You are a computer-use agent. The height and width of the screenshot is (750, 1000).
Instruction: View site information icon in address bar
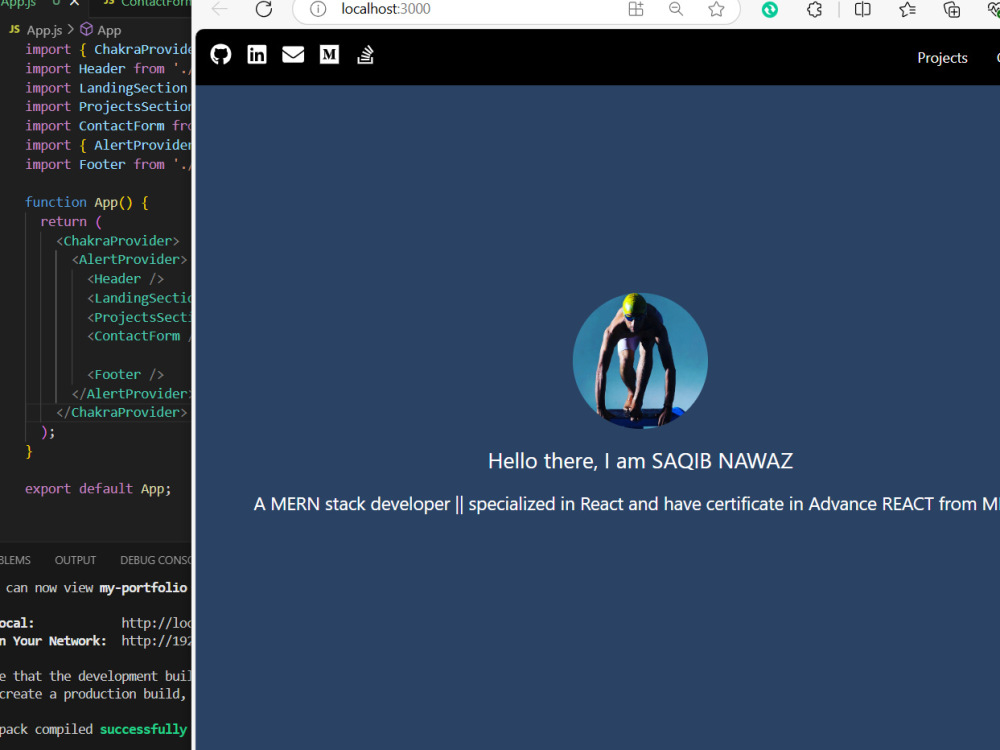(x=318, y=9)
